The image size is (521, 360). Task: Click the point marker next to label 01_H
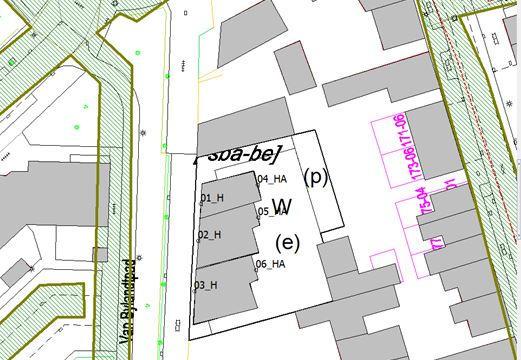click(x=201, y=204)
